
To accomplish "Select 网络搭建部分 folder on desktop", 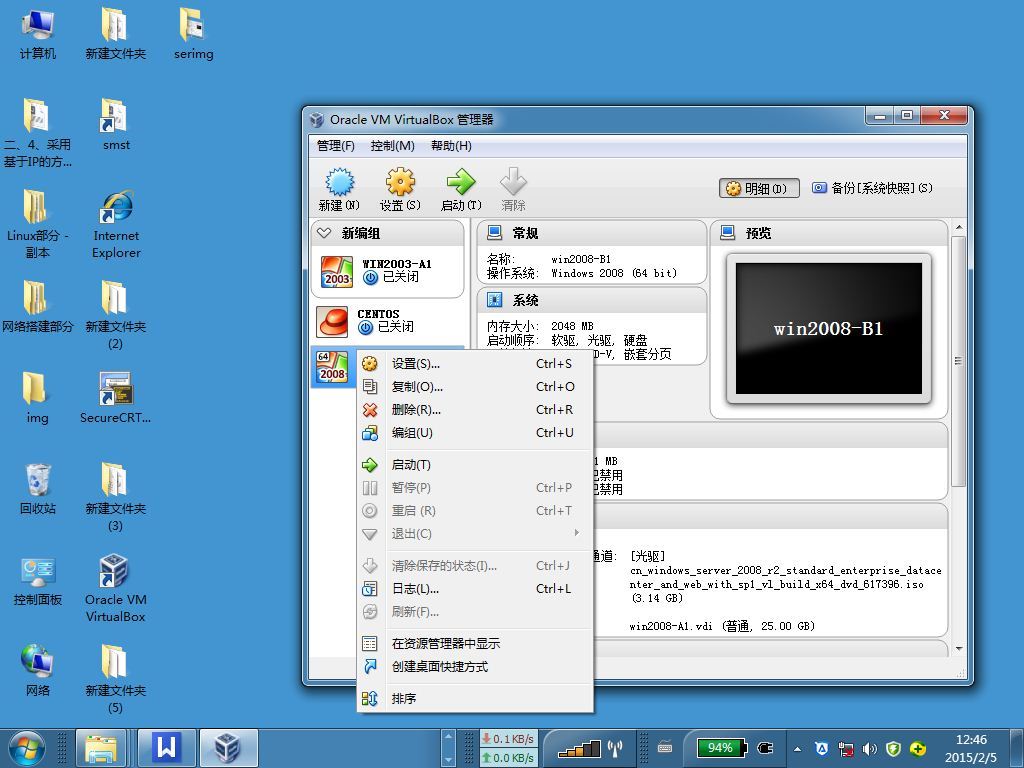I will 37,307.
